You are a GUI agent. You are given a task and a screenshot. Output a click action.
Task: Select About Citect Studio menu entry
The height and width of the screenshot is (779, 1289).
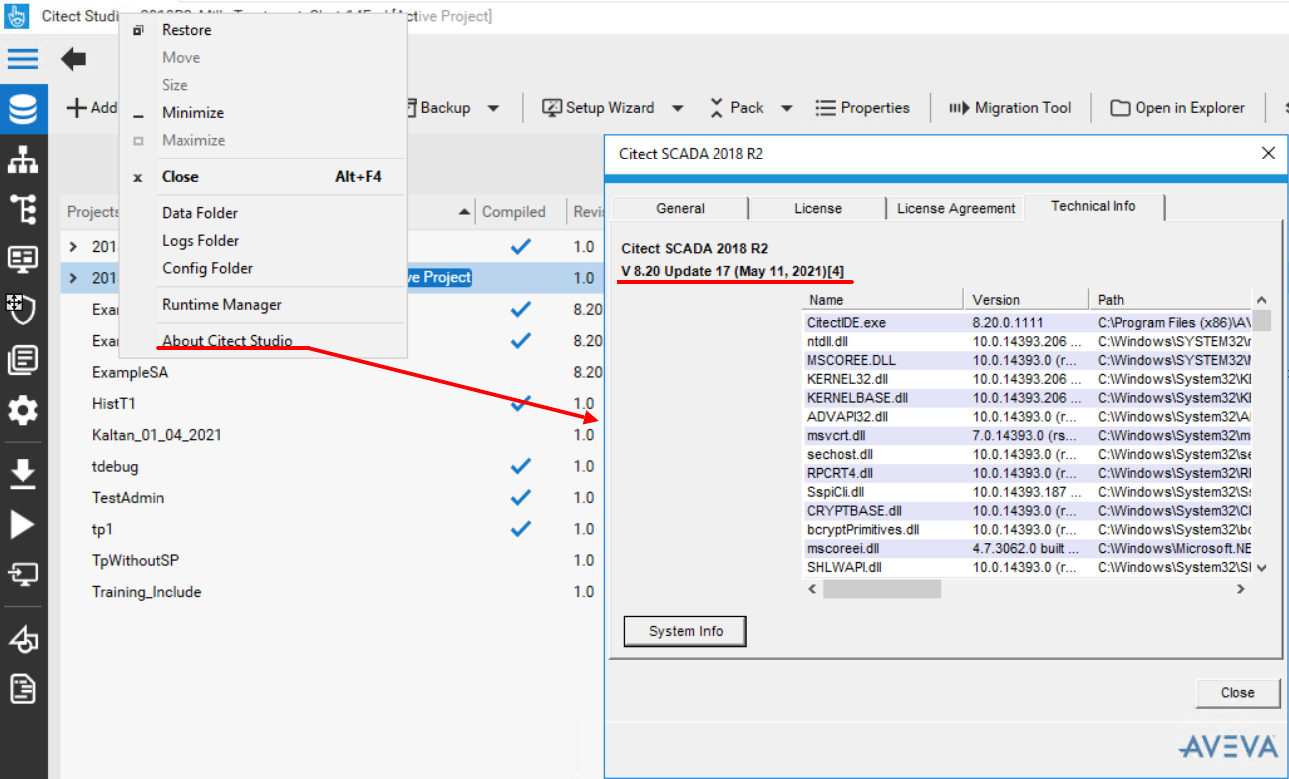click(x=263, y=341)
